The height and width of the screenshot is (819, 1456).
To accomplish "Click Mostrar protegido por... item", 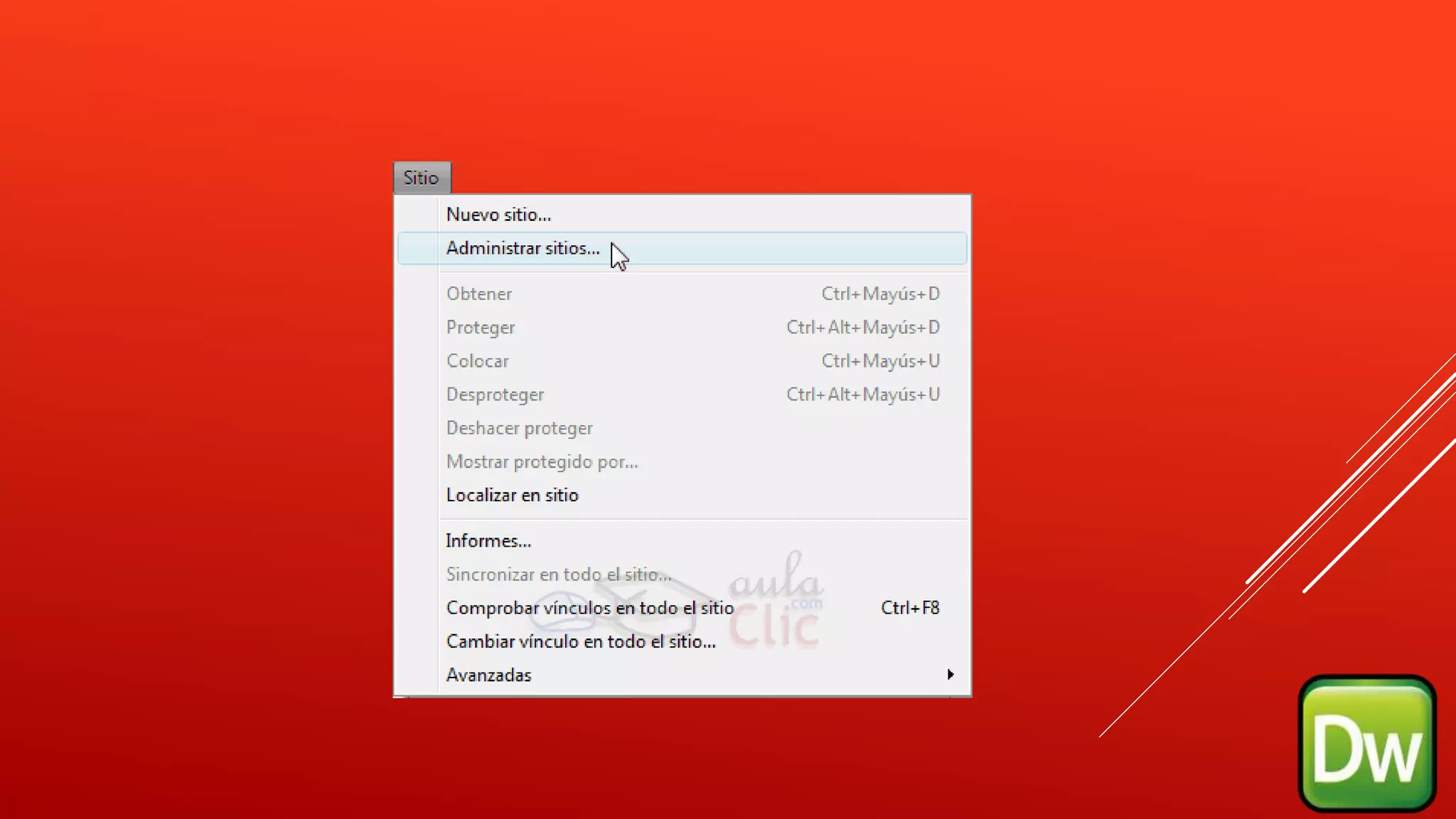I will pyautogui.click(x=542, y=462).
